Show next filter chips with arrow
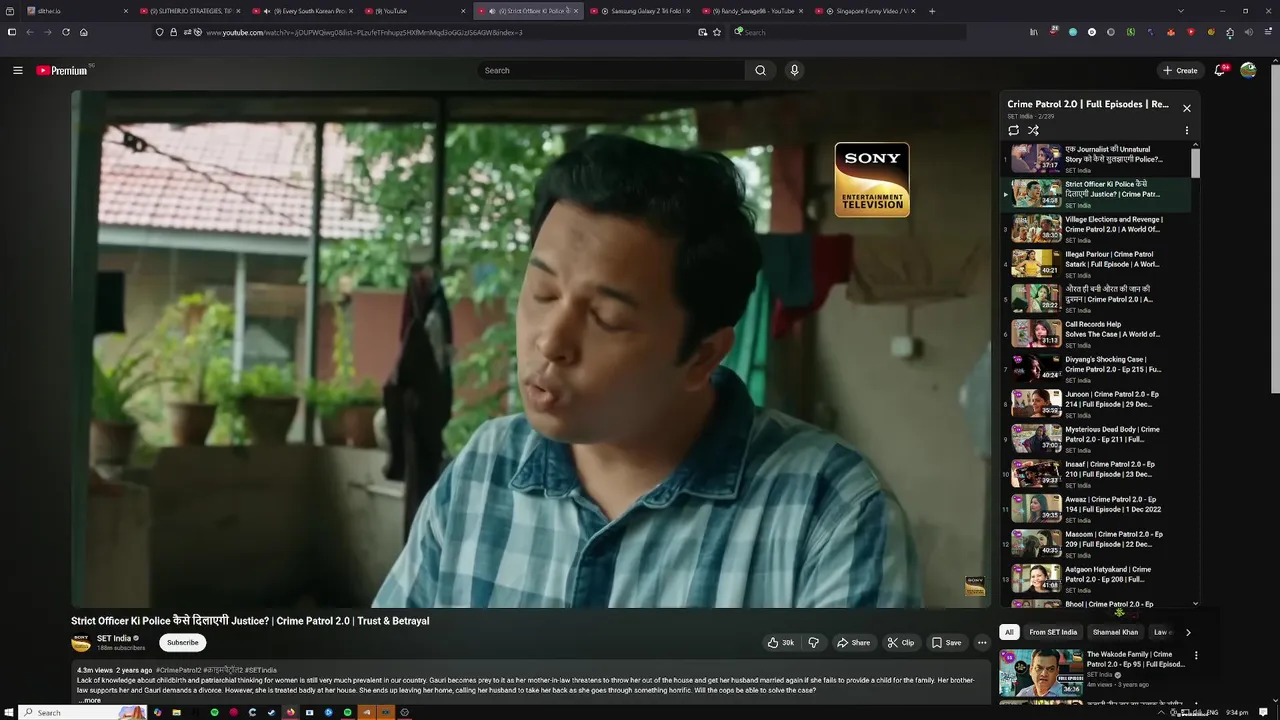This screenshot has width=1280, height=720. [x=1188, y=632]
